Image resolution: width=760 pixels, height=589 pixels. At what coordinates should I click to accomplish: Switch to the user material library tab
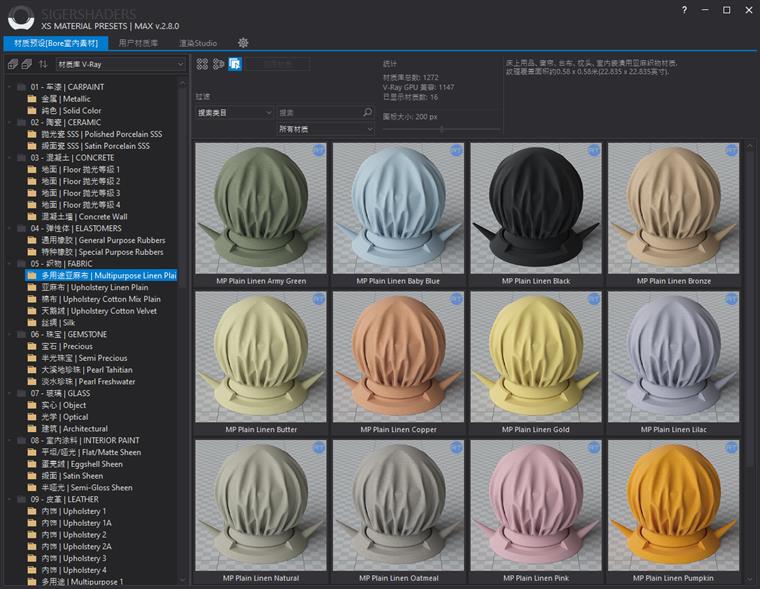tap(138, 43)
